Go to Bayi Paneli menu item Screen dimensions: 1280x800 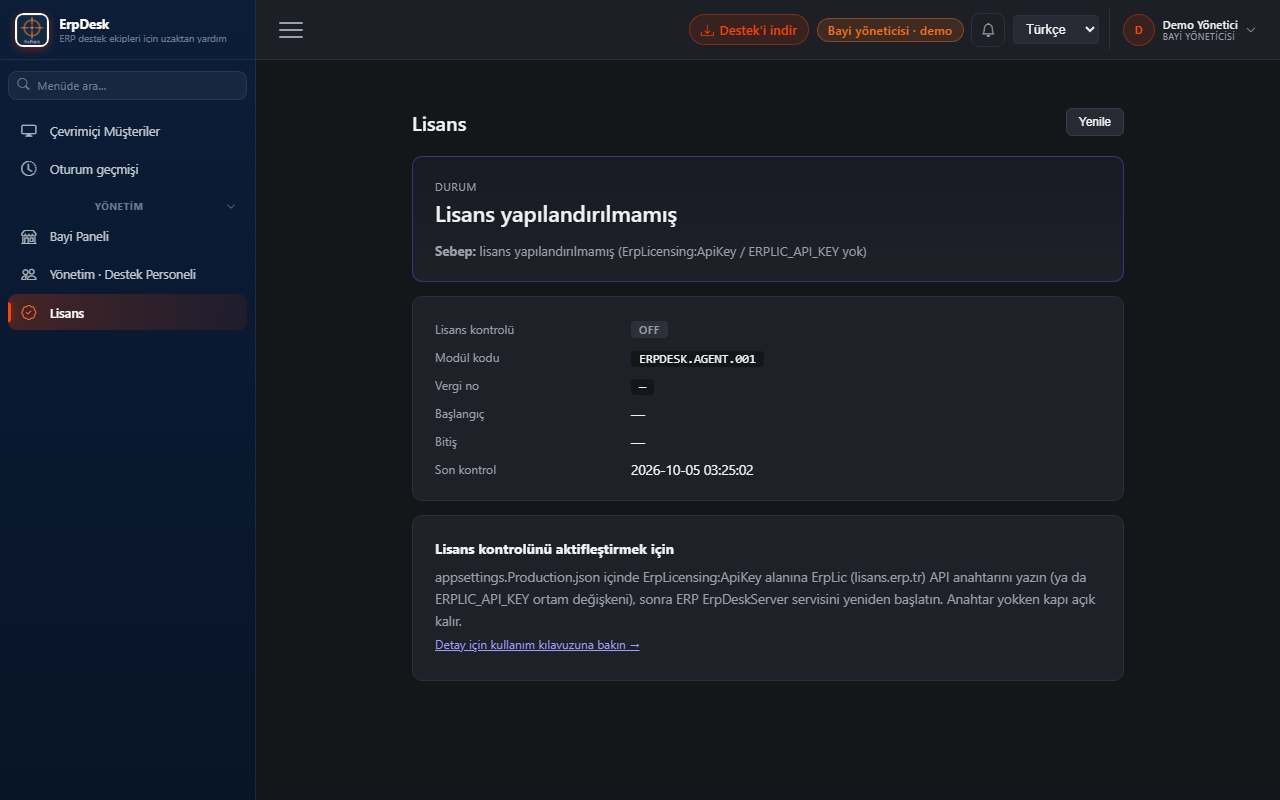[127, 237]
